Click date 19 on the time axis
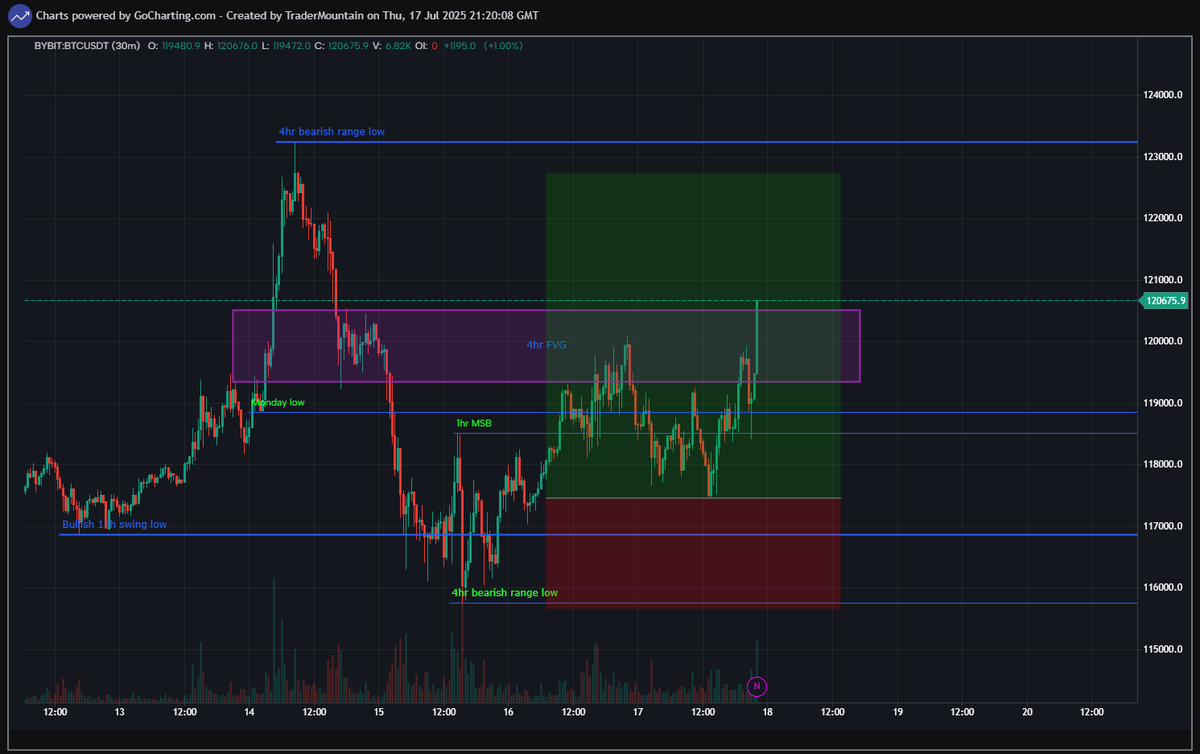This screenshot has width=1200, height=754. pyautogui.click(x=898, y=713)
